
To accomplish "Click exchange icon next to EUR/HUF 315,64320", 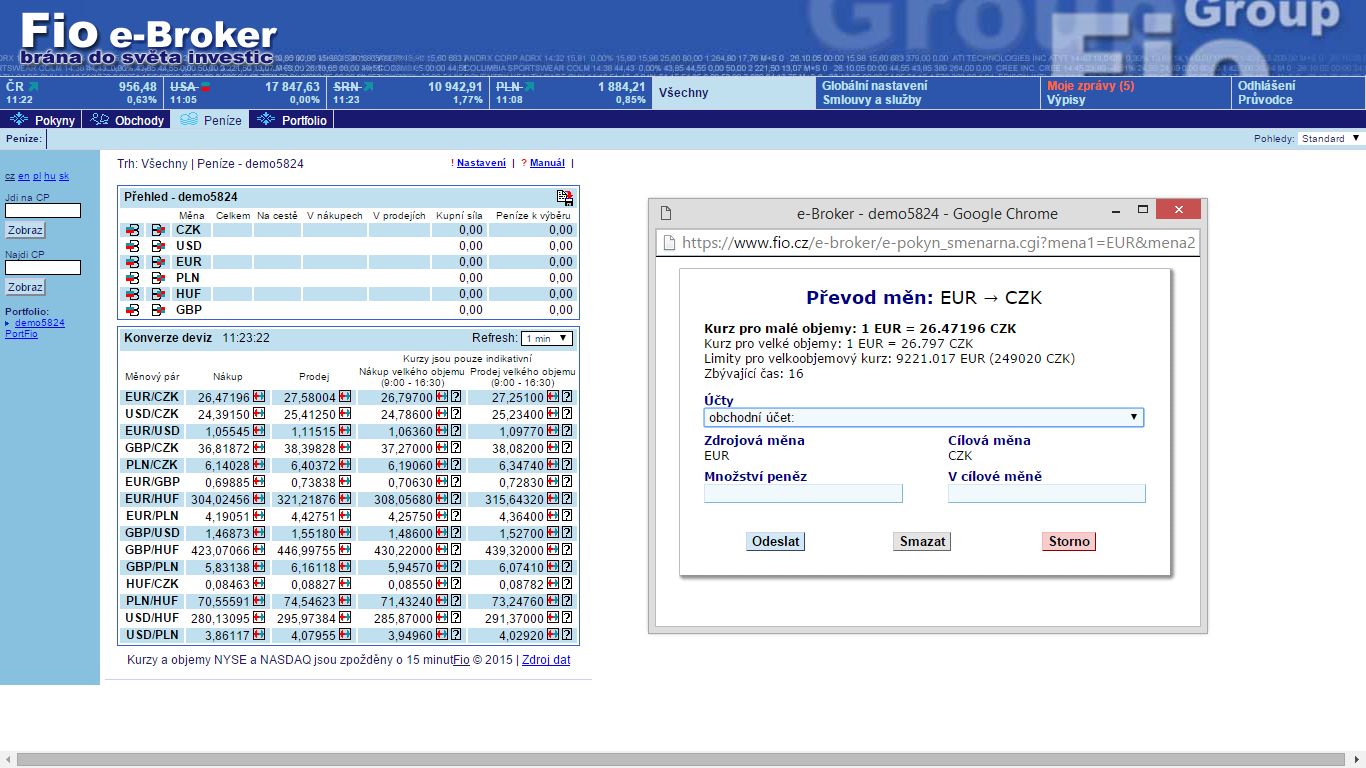I will click(x=553, y=499).
